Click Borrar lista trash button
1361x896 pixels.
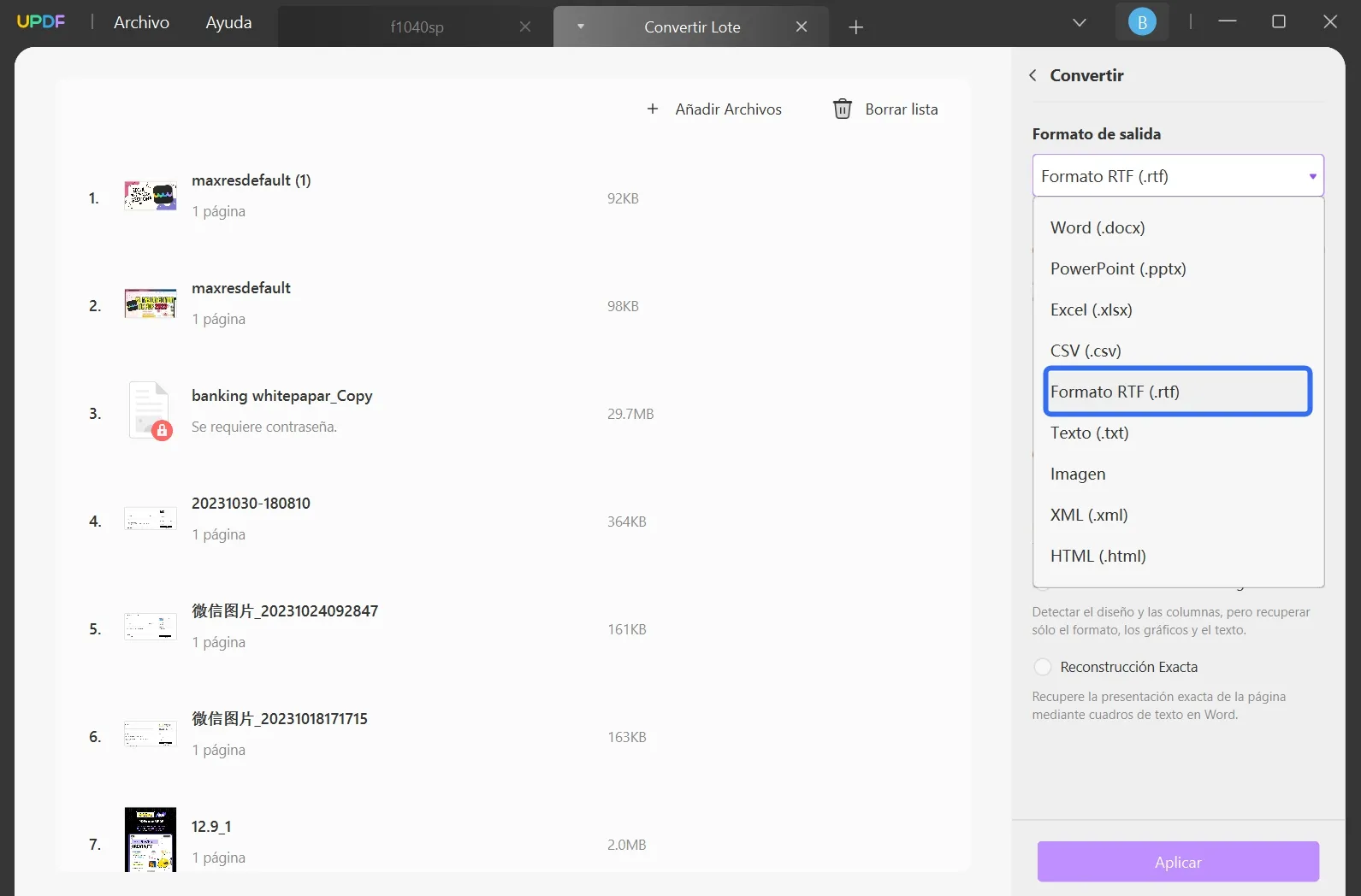pos(885,109)
